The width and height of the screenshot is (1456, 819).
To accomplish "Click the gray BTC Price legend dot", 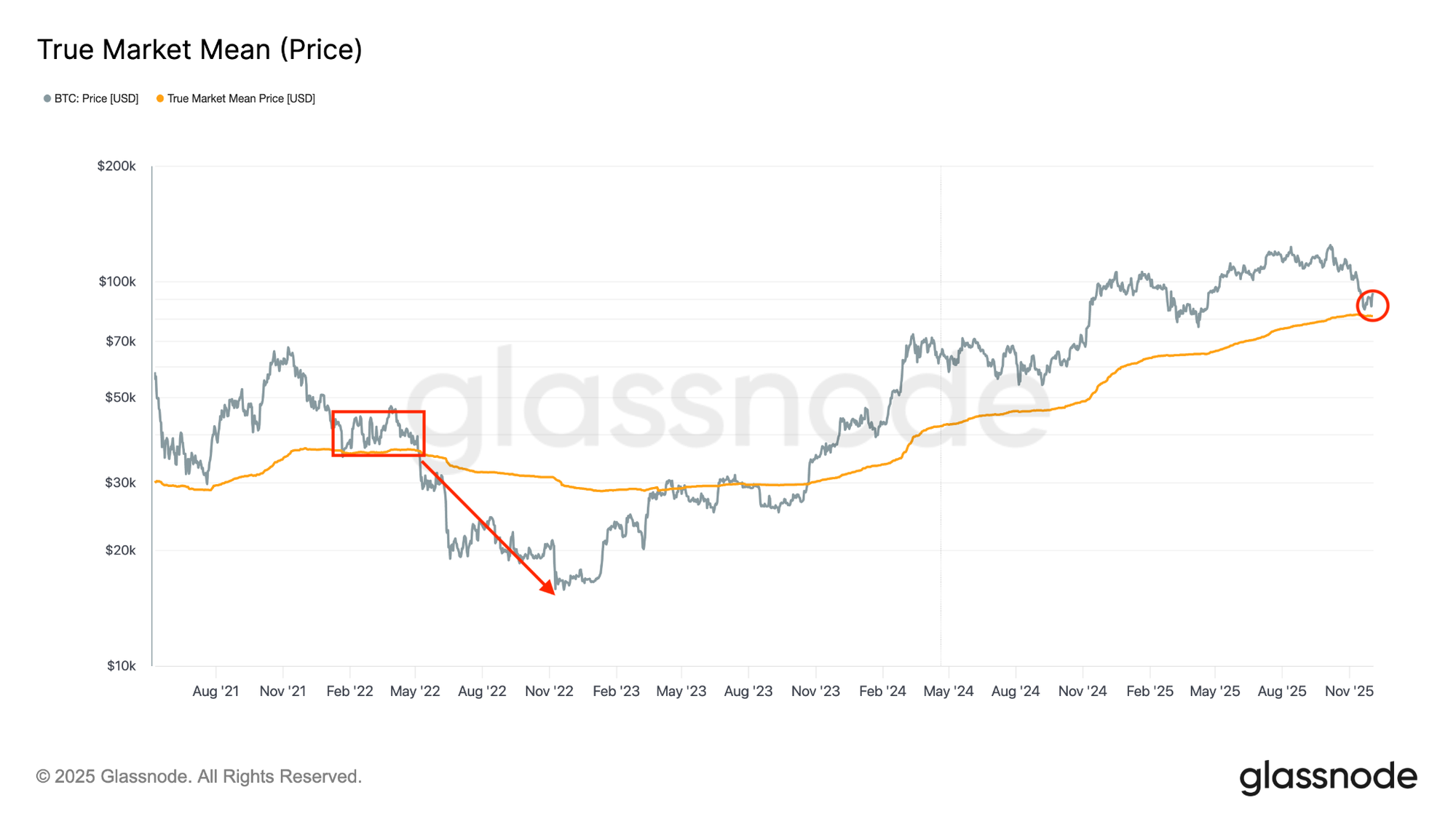I will coord(47,99).
